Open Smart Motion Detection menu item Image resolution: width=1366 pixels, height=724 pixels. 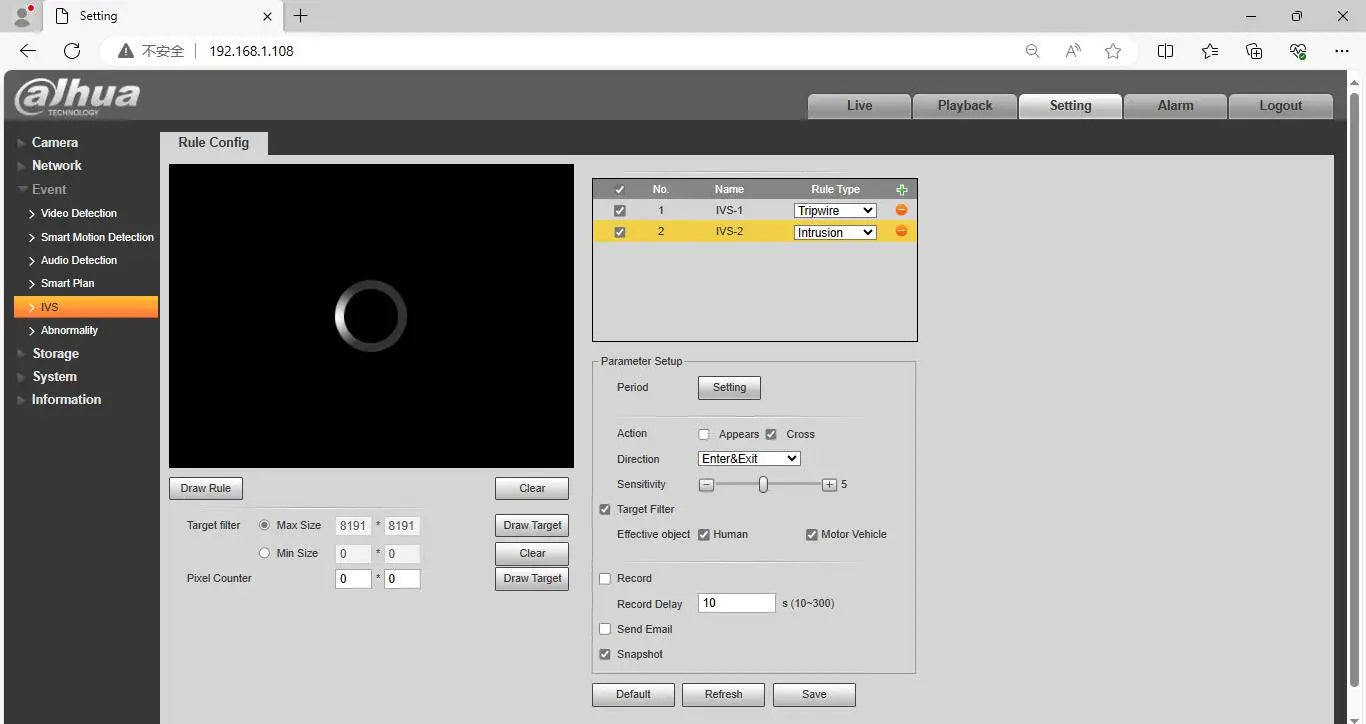97,237
